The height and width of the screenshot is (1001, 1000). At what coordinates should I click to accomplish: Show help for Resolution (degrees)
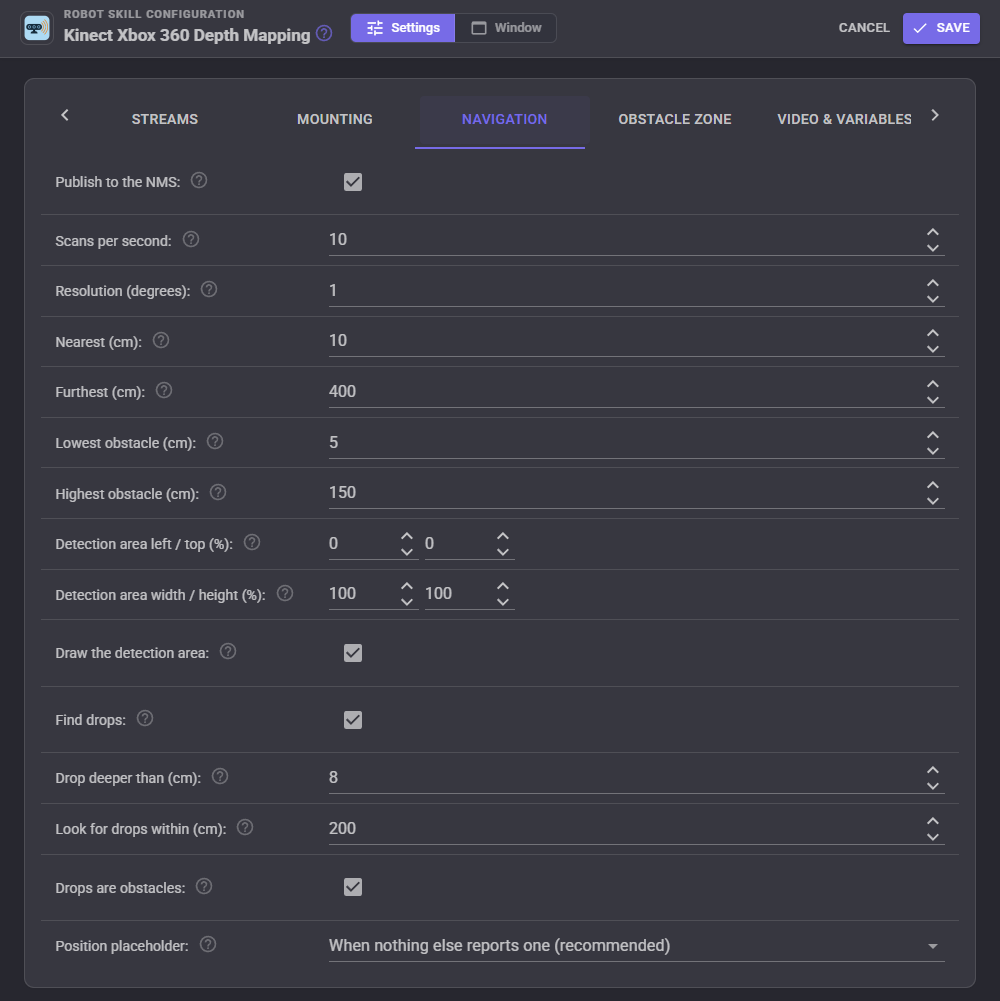click(209, 289)
